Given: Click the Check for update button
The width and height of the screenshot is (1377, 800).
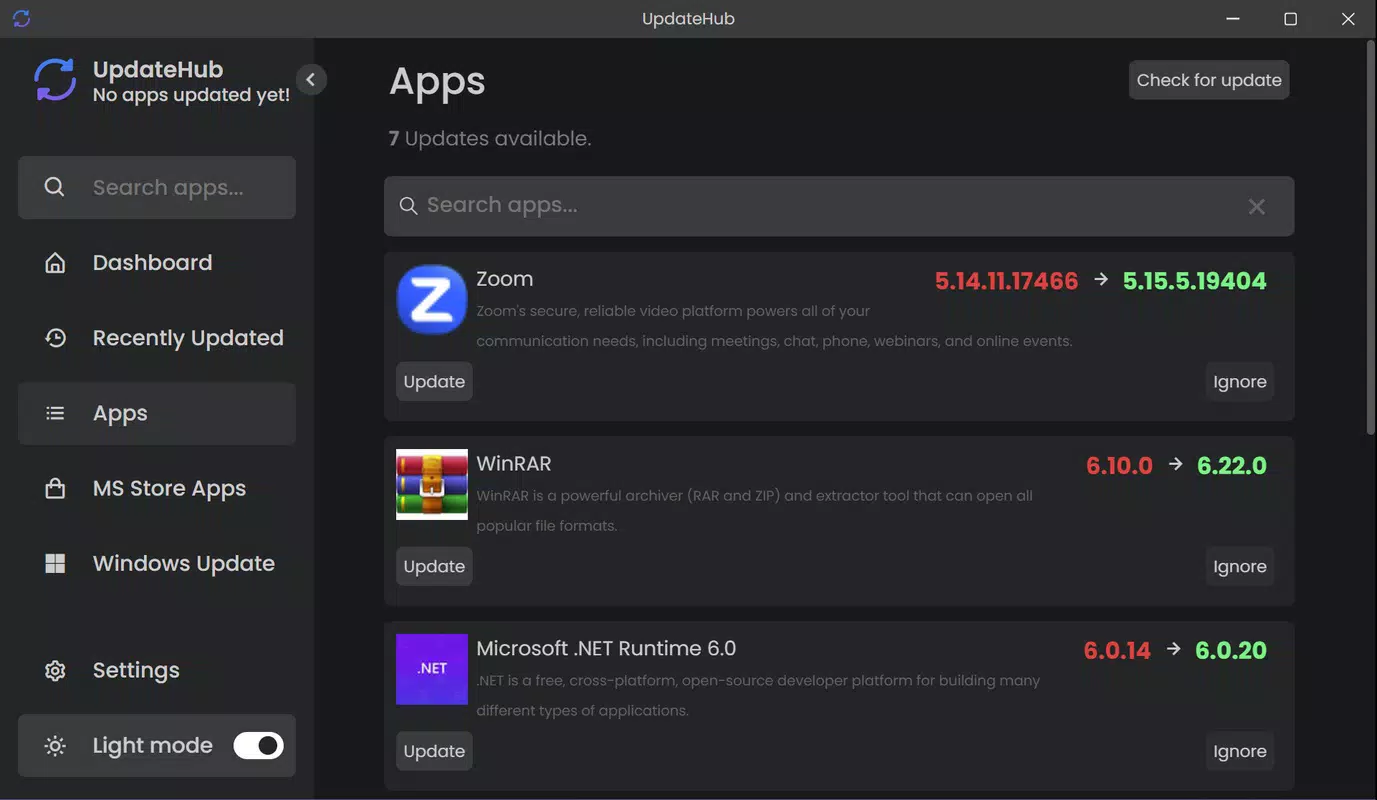Looking at the screenshot, I should coord(1209,80).
